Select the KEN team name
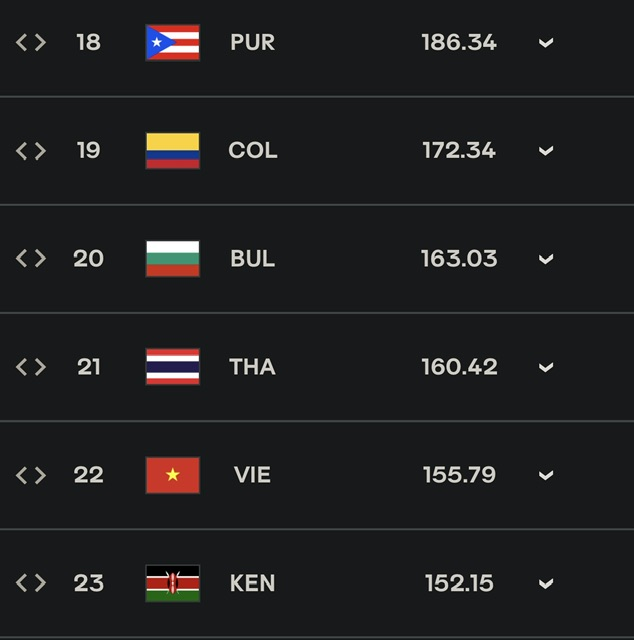This screenshot has height=640, width=634. coord(253,583)
